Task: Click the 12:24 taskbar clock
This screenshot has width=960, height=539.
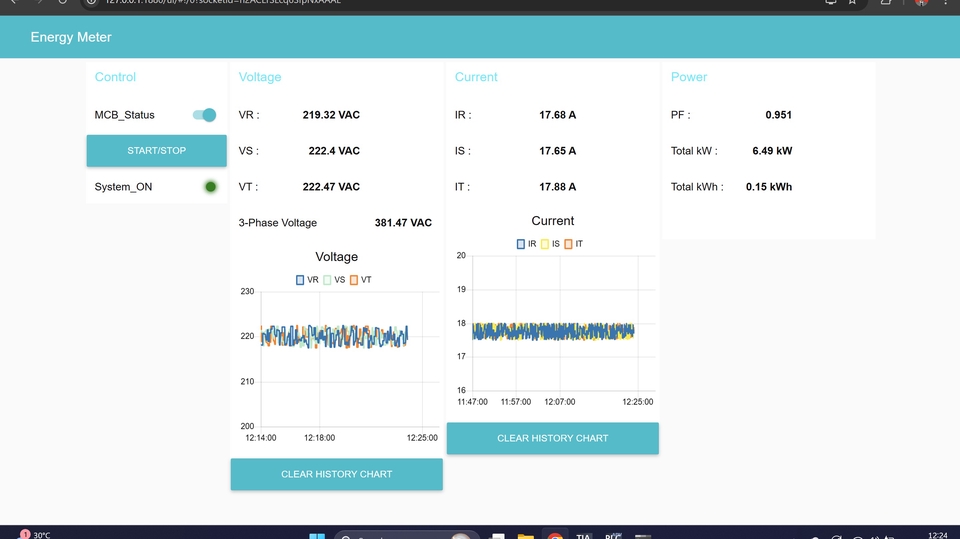Action: click(x=937, y=535)
